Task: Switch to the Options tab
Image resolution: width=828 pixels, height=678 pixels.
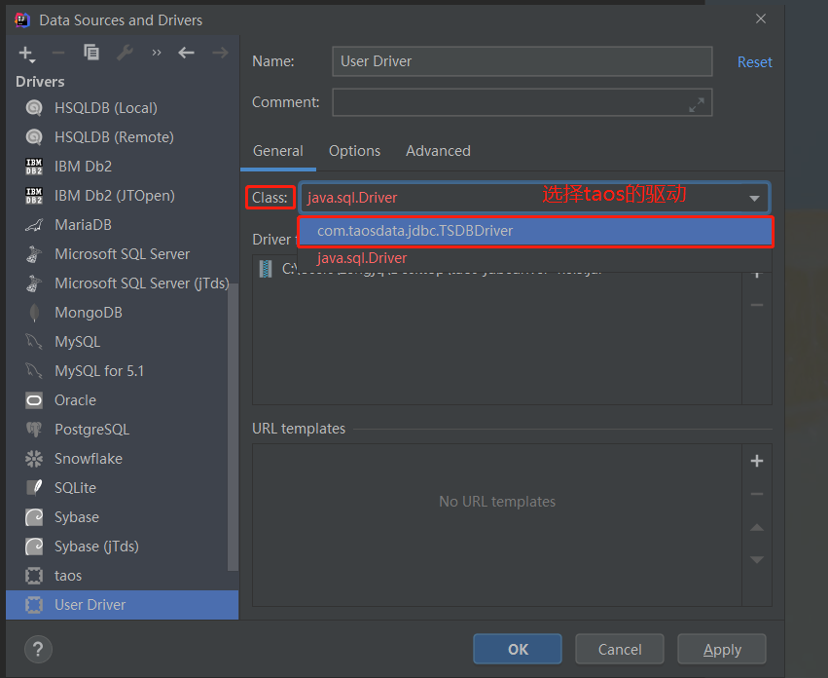Action: click(354, 151)
